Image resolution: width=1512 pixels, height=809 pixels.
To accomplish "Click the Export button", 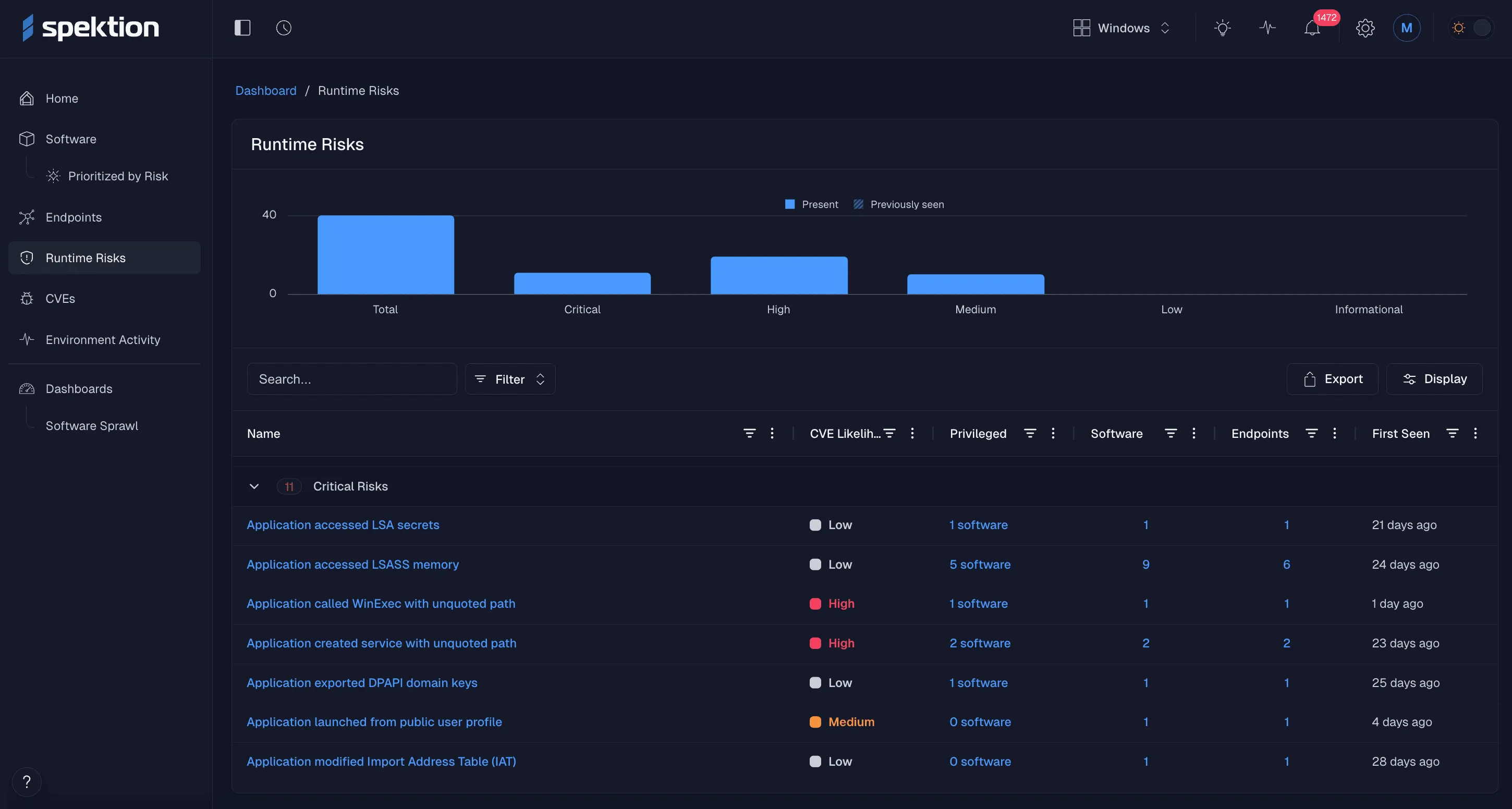I will (x=1332, y=379).
